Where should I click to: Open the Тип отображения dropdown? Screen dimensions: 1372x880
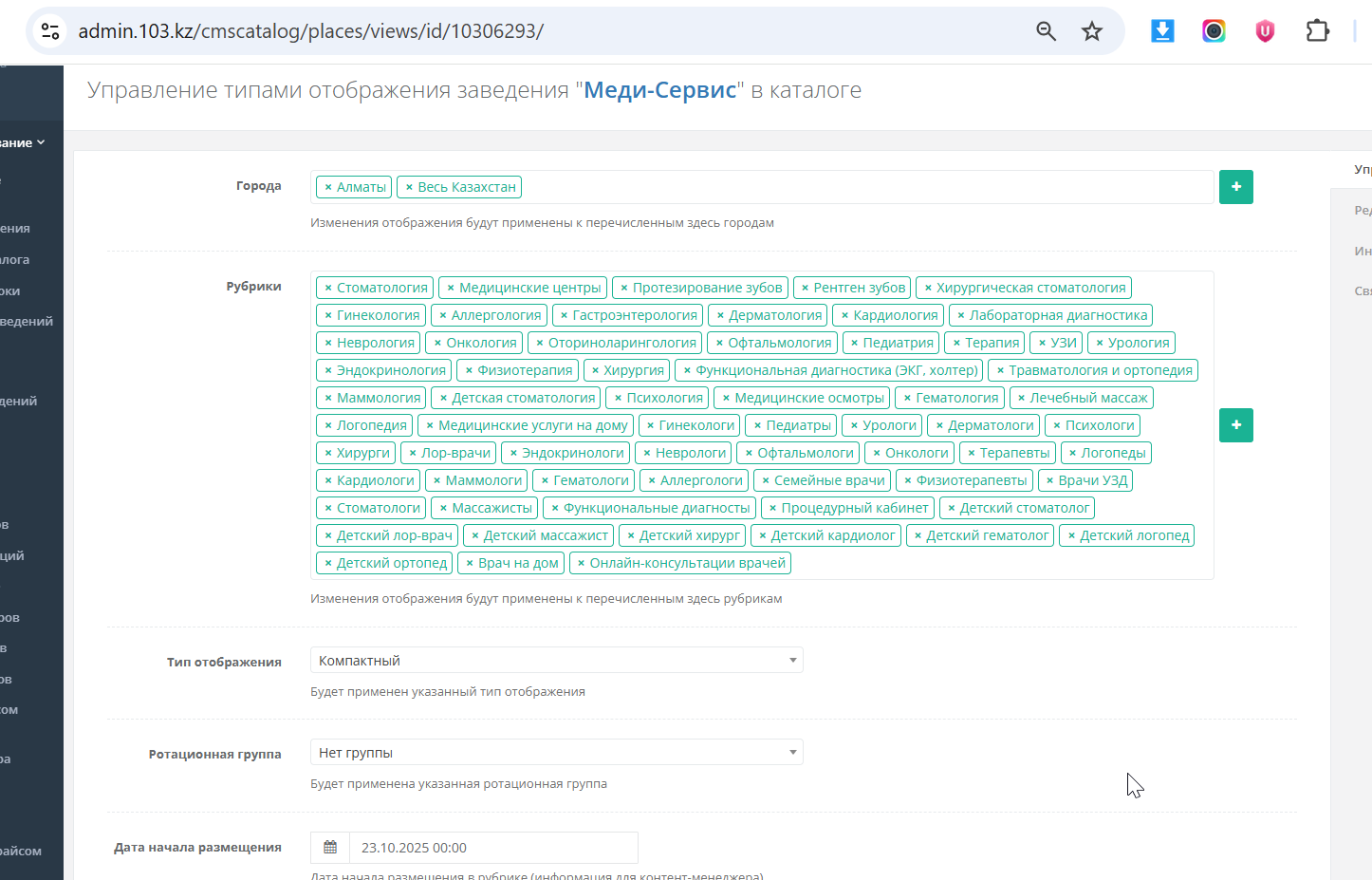pos(556,661)
